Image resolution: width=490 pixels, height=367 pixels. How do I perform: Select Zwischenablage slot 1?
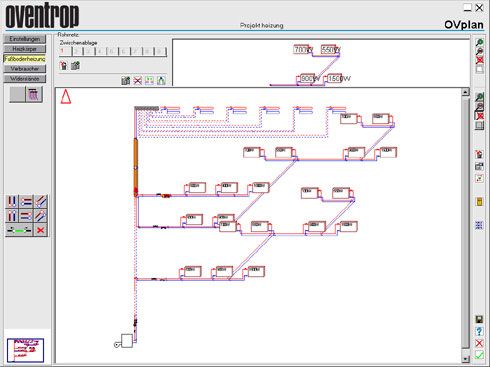click(65, 51)
